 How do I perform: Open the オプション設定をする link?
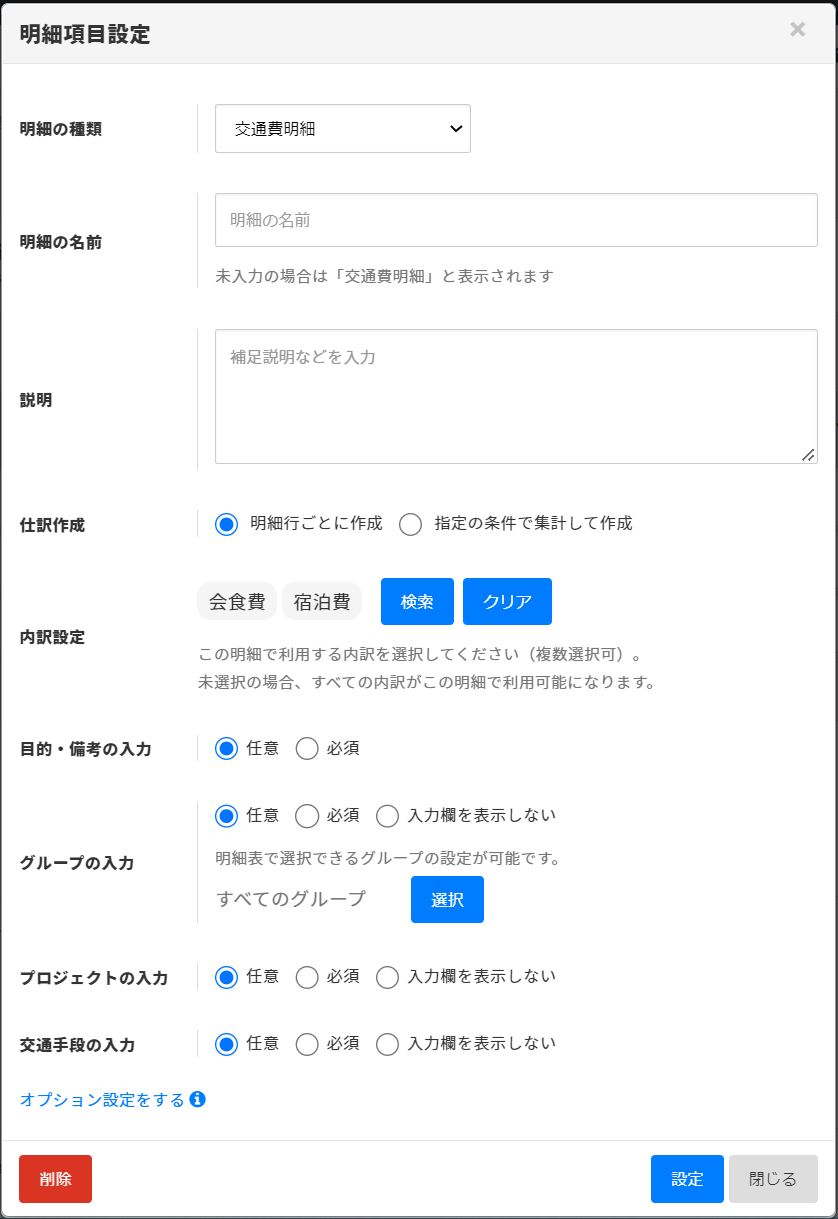click(102, 1100)
